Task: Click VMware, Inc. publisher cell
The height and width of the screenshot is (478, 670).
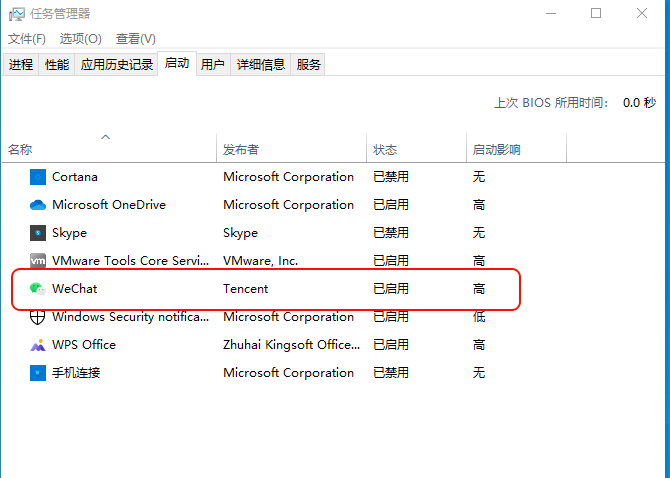Action: pos(260,261)
